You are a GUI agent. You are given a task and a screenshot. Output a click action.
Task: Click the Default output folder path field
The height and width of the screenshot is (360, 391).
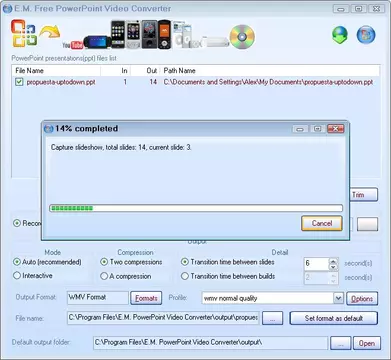[210, 343]
